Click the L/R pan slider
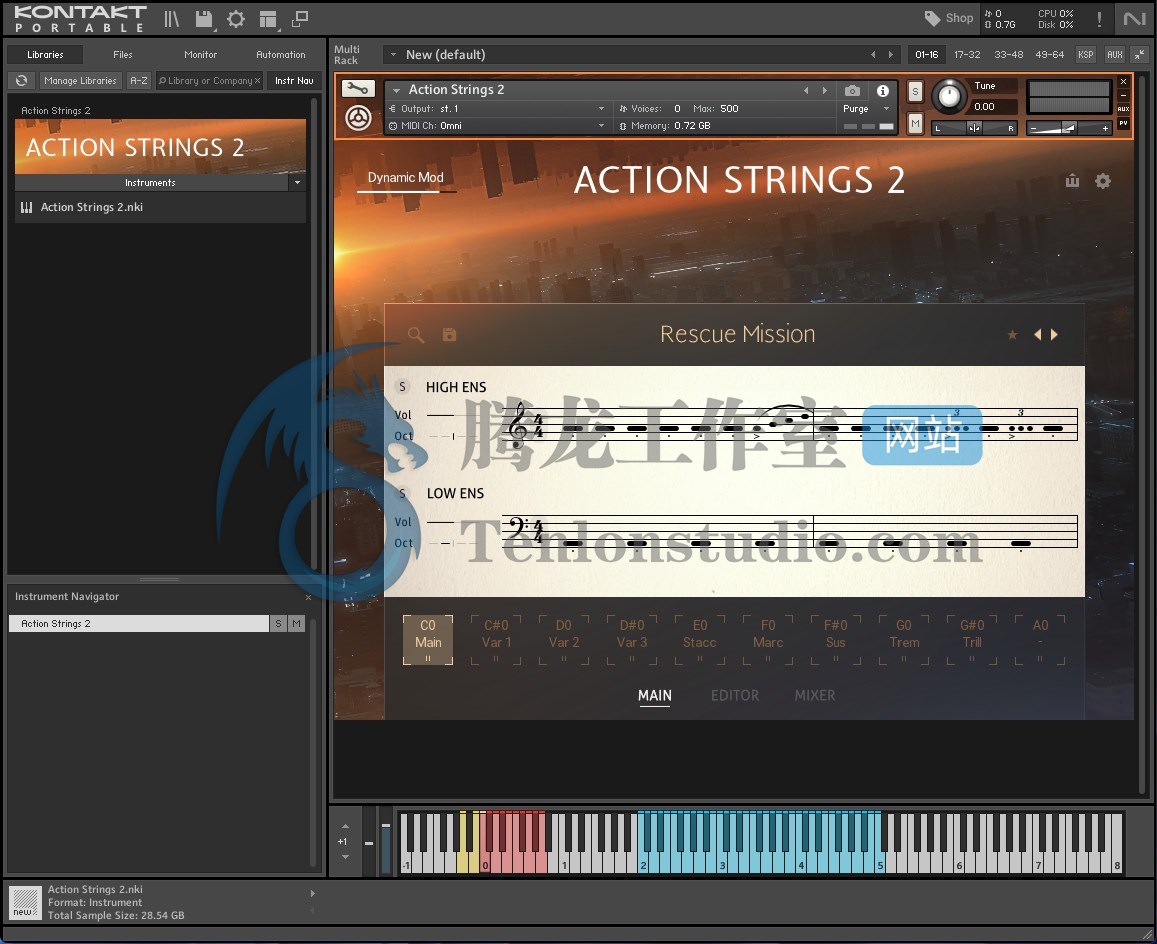Viewport: 1157px width, 944px height. pyautogui.click(x=974, y=128)
